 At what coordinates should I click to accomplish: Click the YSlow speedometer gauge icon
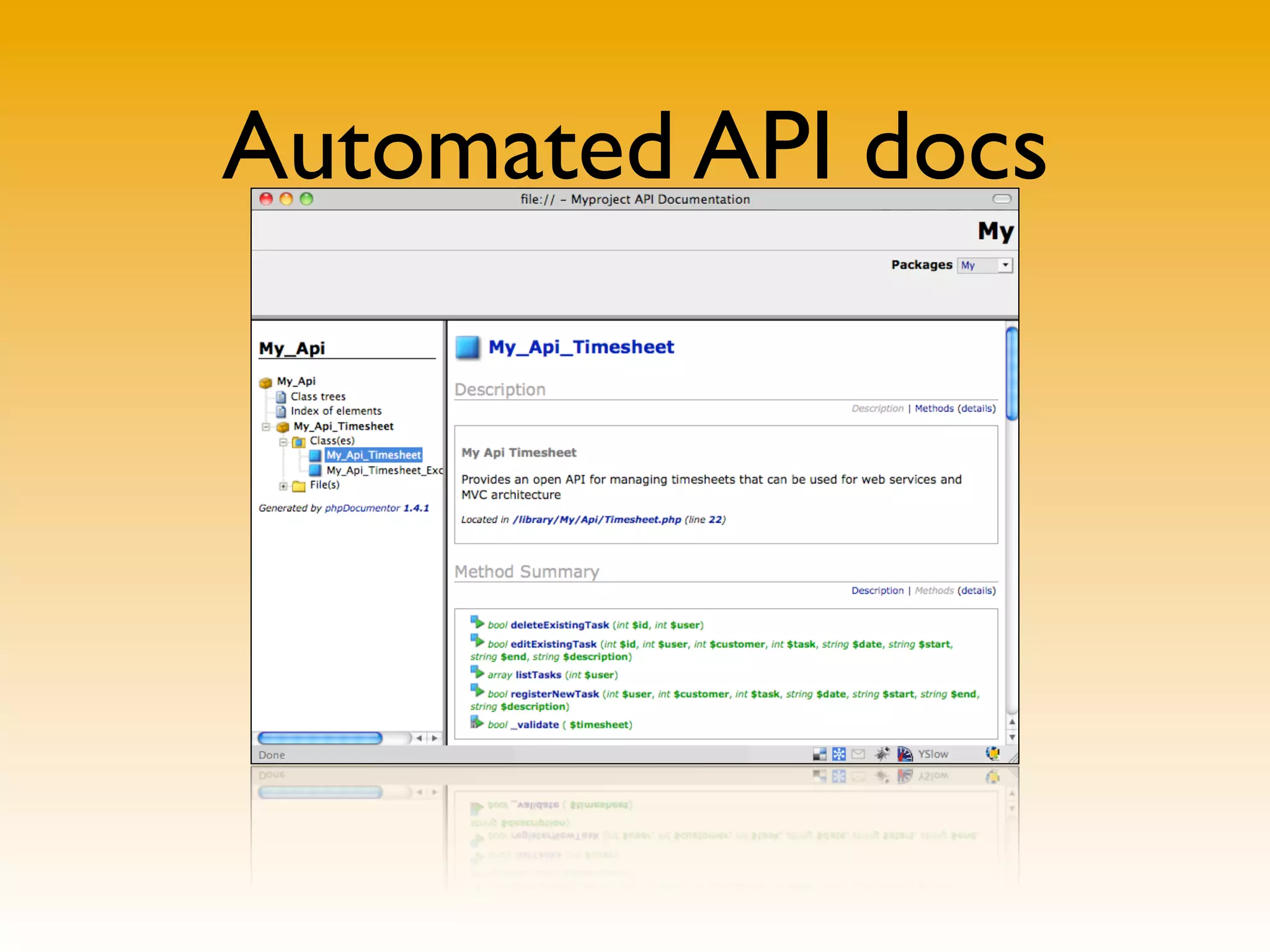[905, 754]
